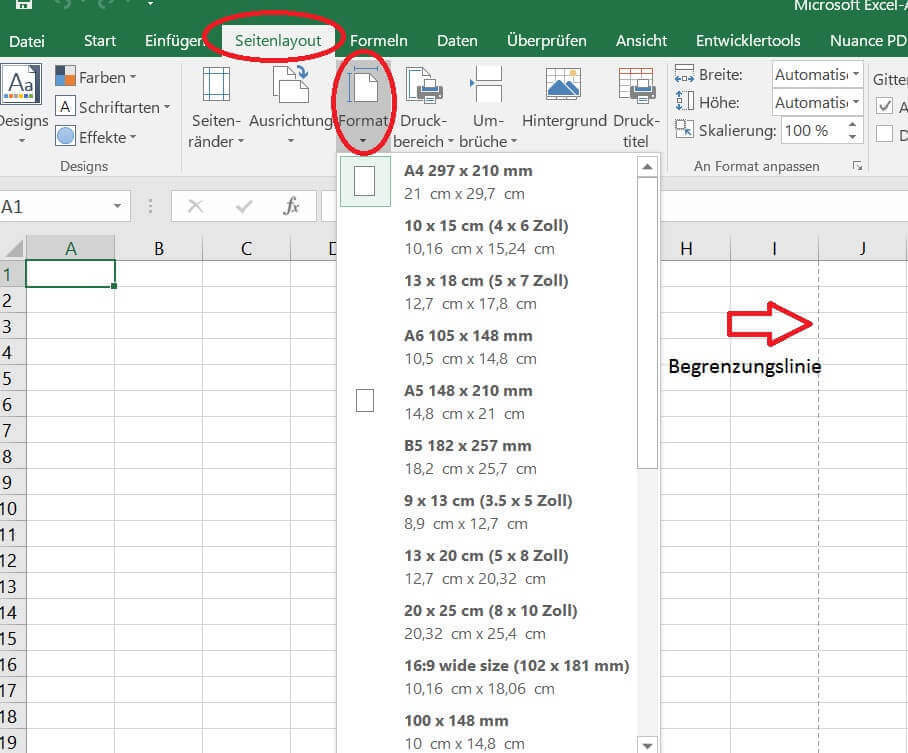Open the page setup dialog launcher
This screenshot has height=753, width=908.
(857, 166)
